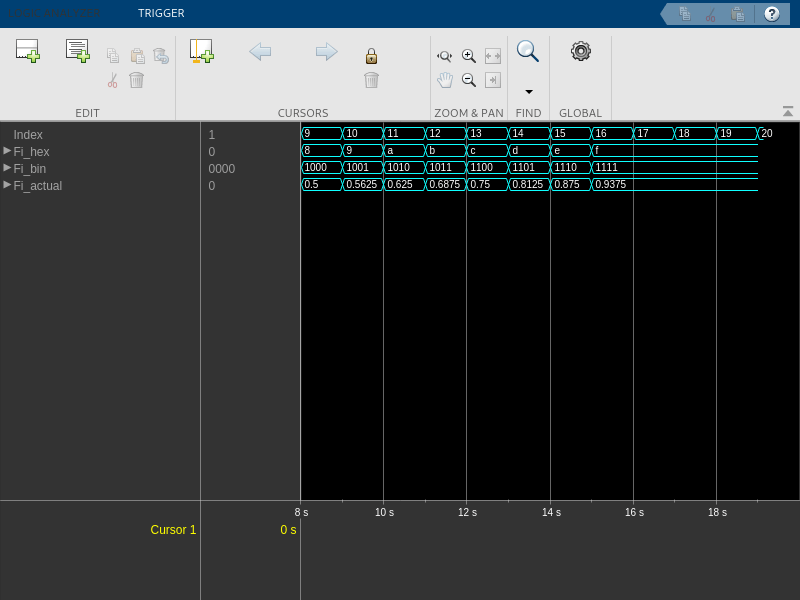This screenshot has height=600, width=800.
Task: Select the Cursor 1 label
Action: click(173, 530)
